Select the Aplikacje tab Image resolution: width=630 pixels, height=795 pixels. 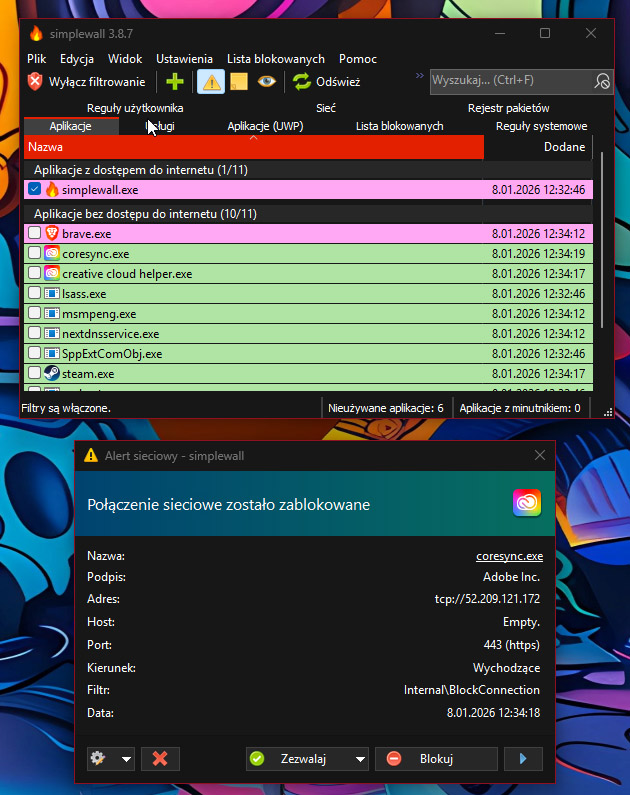(x=70, y=126)
